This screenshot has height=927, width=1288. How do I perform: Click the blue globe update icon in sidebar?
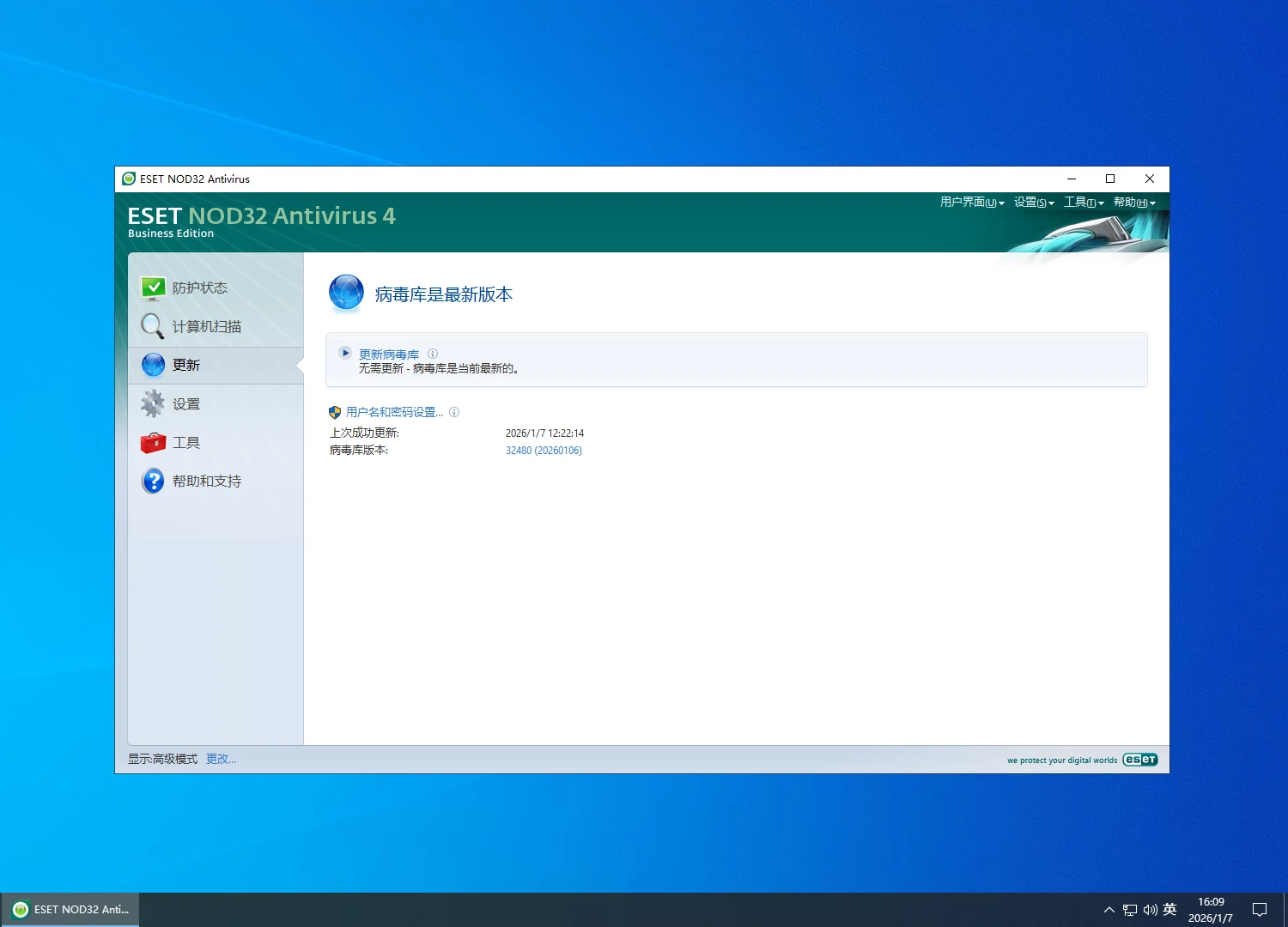[153, 365]
